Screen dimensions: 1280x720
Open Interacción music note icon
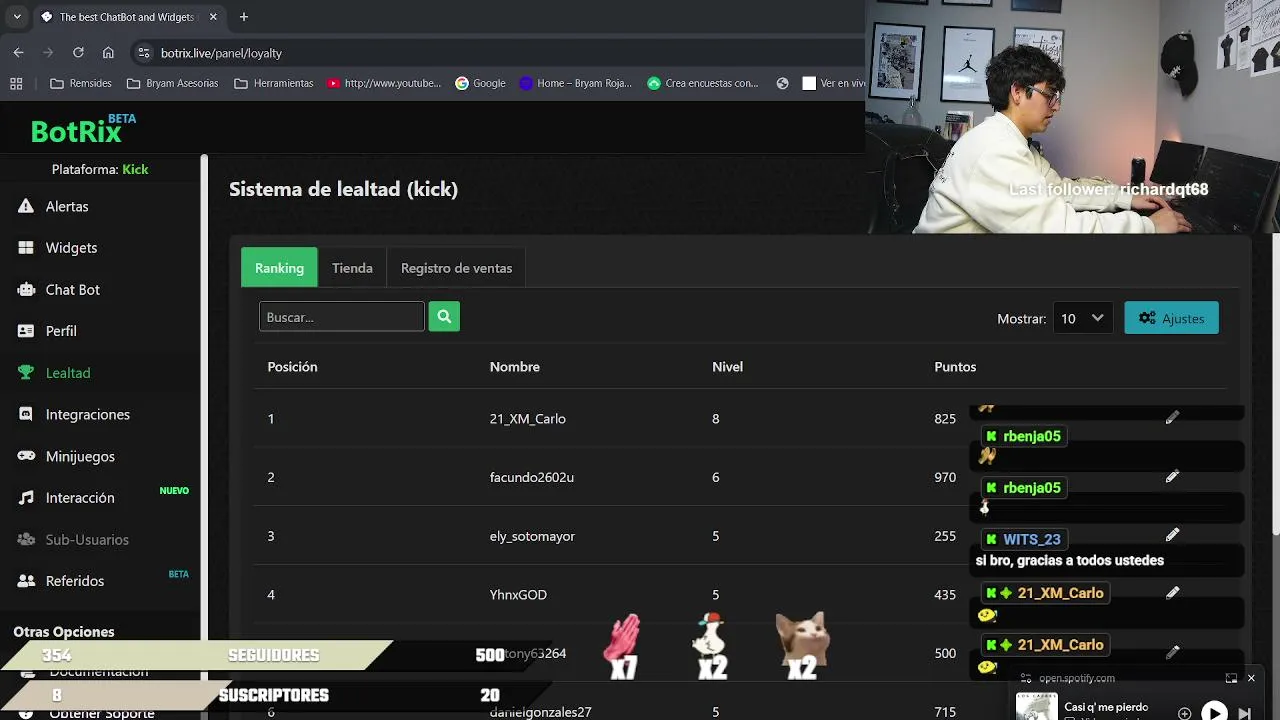click(x=27, y=497)
